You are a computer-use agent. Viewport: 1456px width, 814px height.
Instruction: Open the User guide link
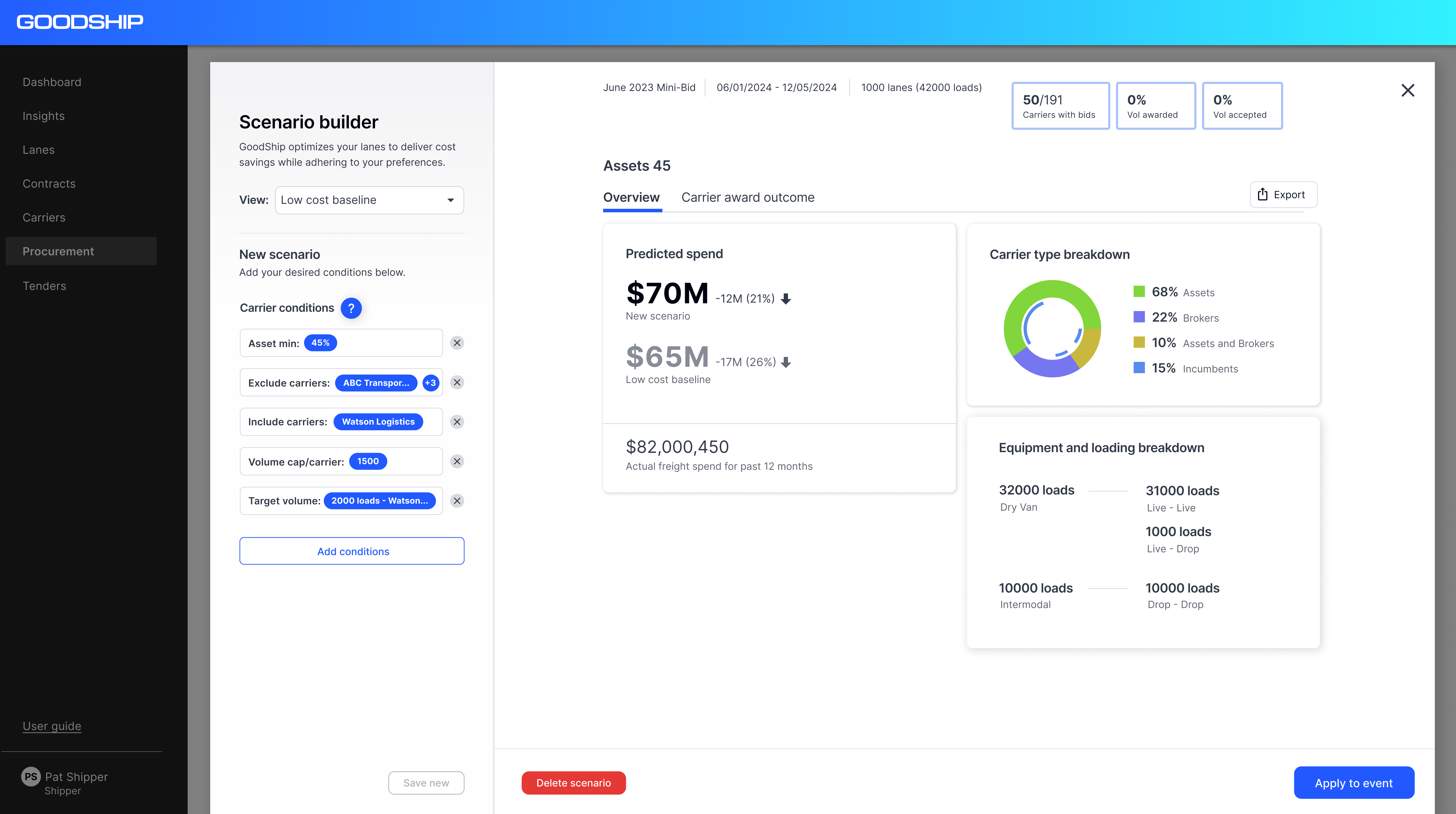tap(52, 726)
